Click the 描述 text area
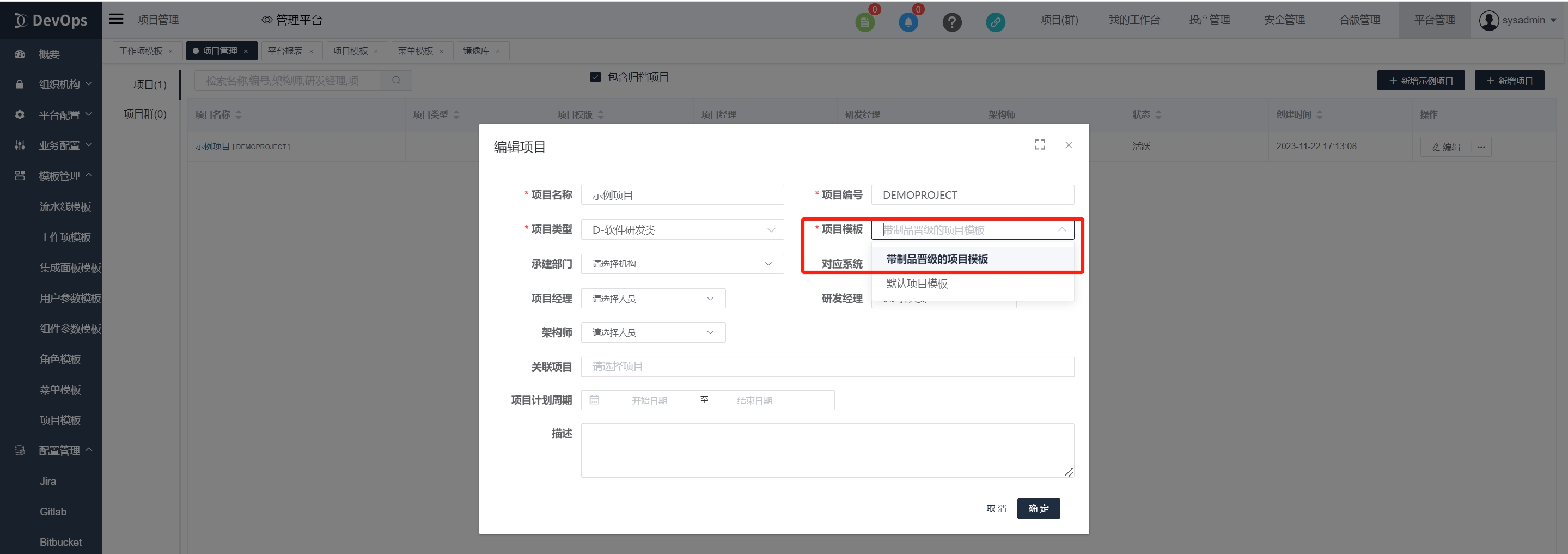 click(827, 450)
